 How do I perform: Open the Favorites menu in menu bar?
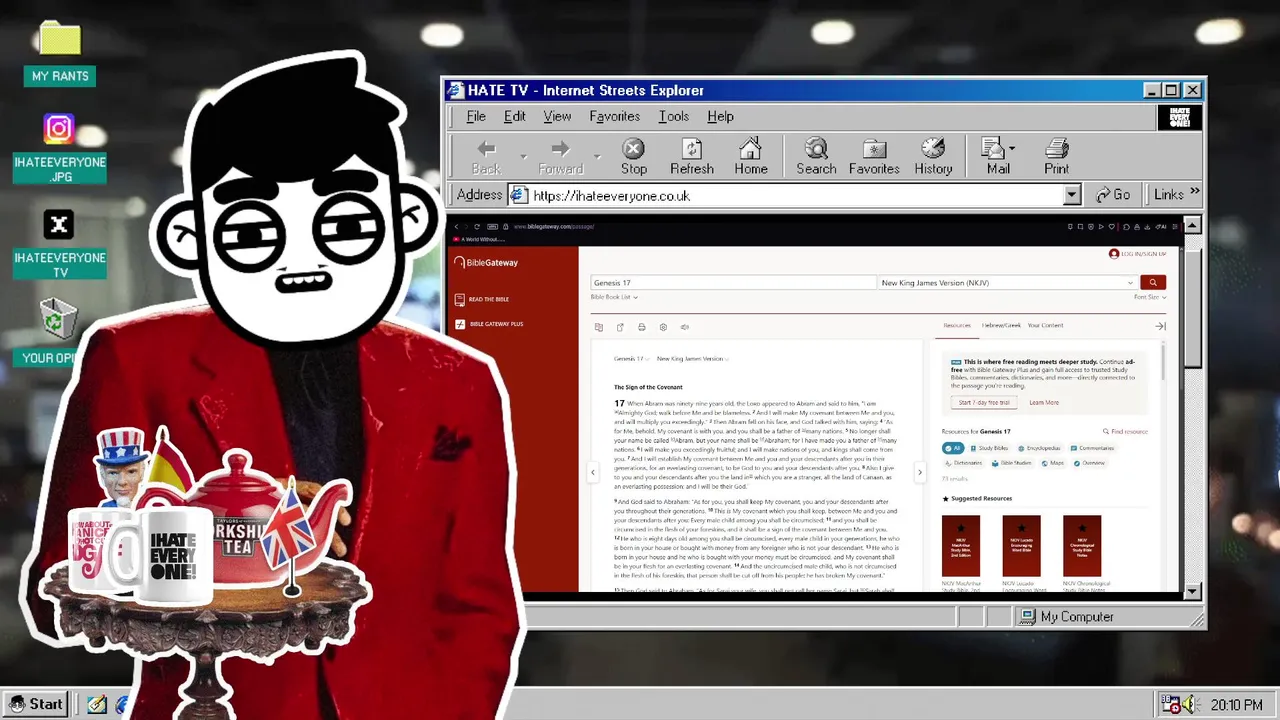click(614, 117)
